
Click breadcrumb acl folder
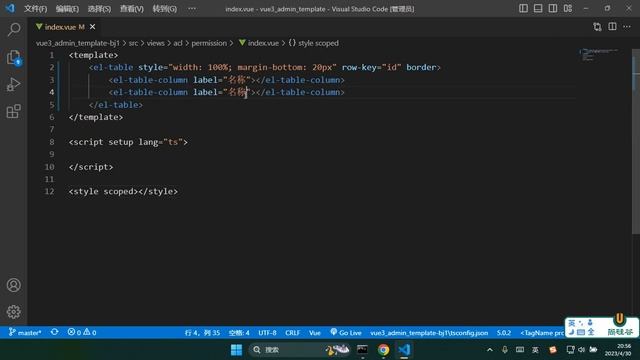click(178, 43)
